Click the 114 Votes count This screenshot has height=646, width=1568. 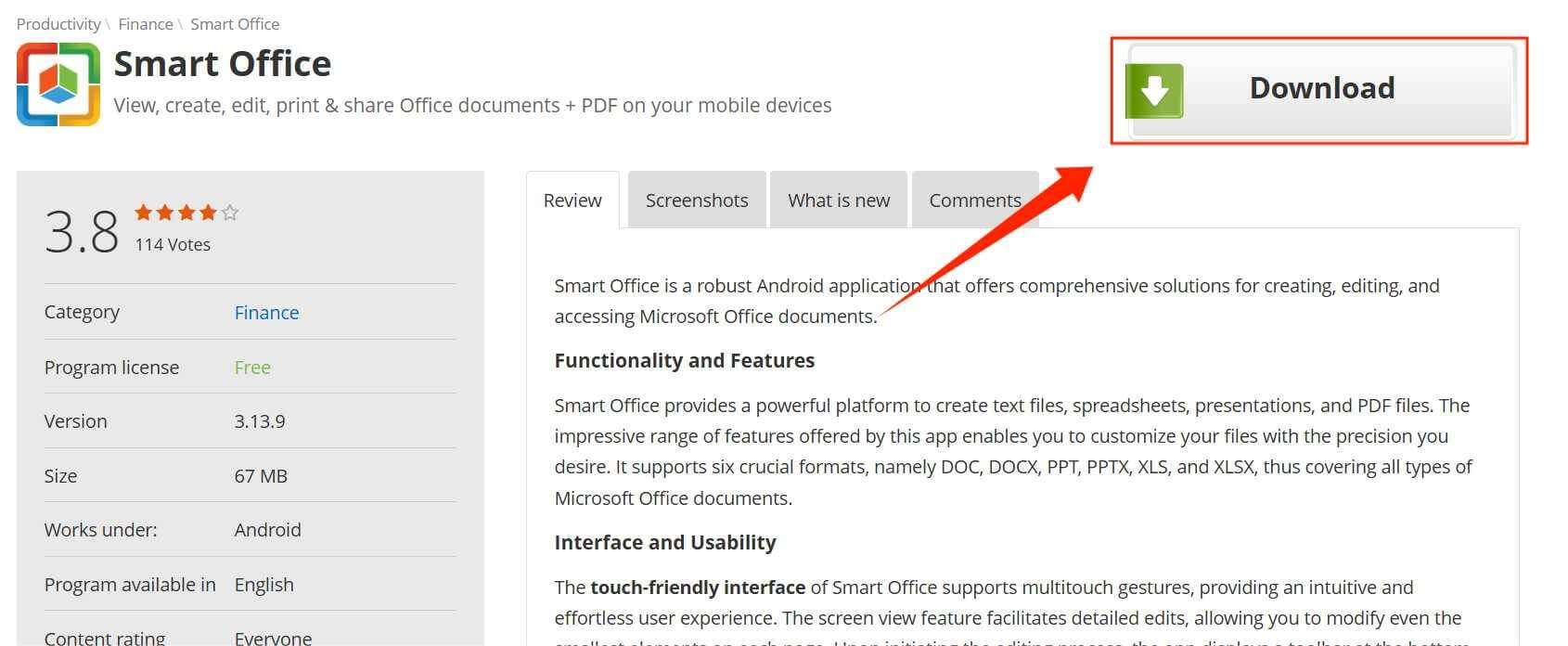click(173, 244)
